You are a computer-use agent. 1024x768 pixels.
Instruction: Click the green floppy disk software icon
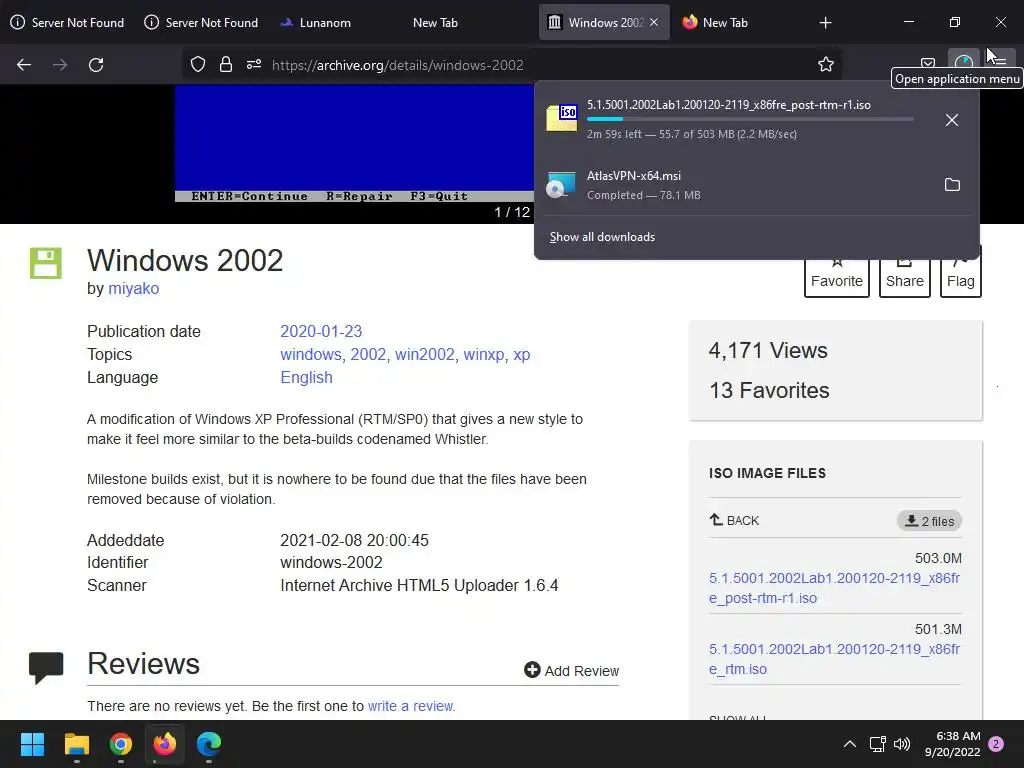46,263
